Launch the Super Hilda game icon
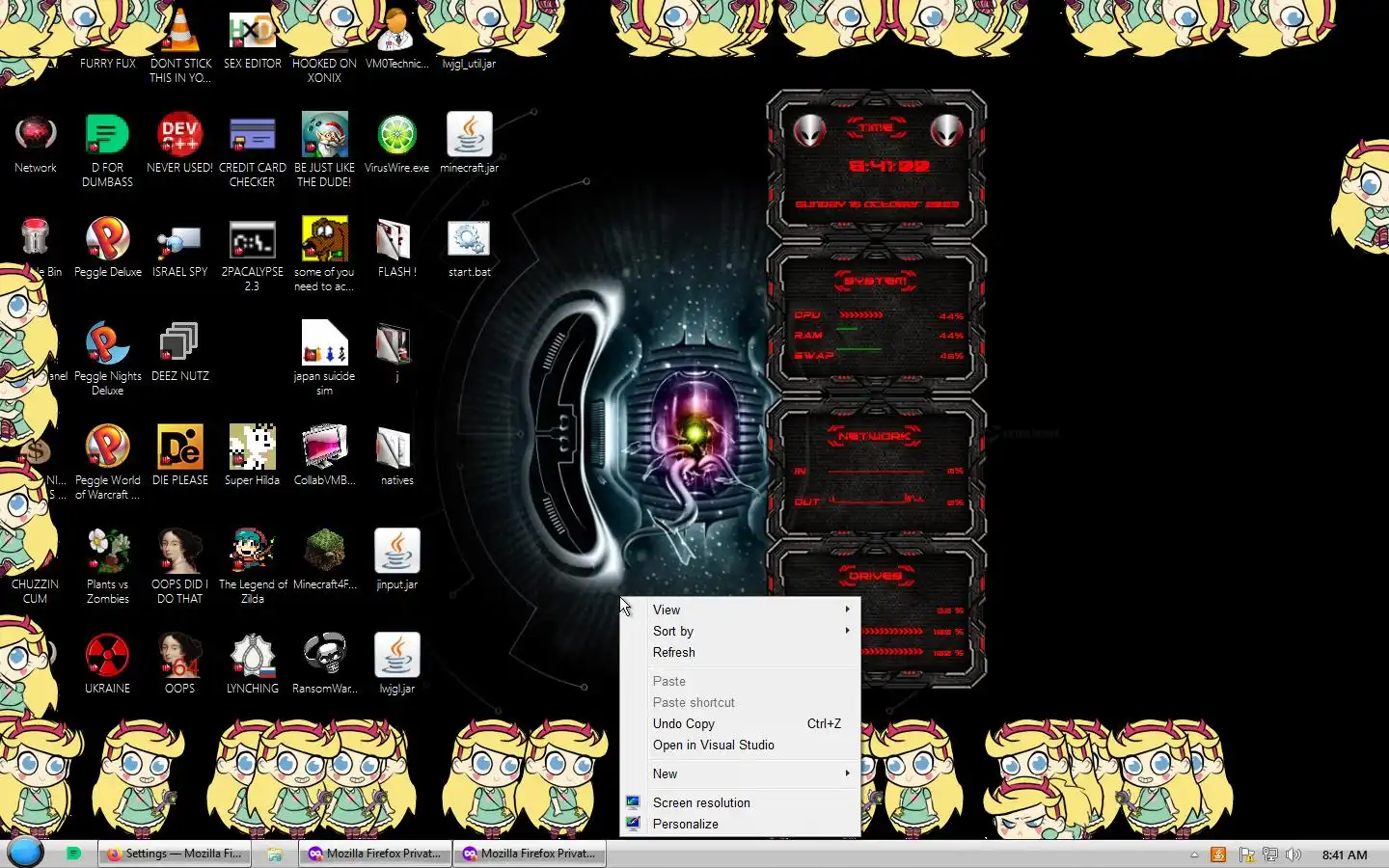The width and height of the screenshot is (1389, 868). click(x=253, y=448)
